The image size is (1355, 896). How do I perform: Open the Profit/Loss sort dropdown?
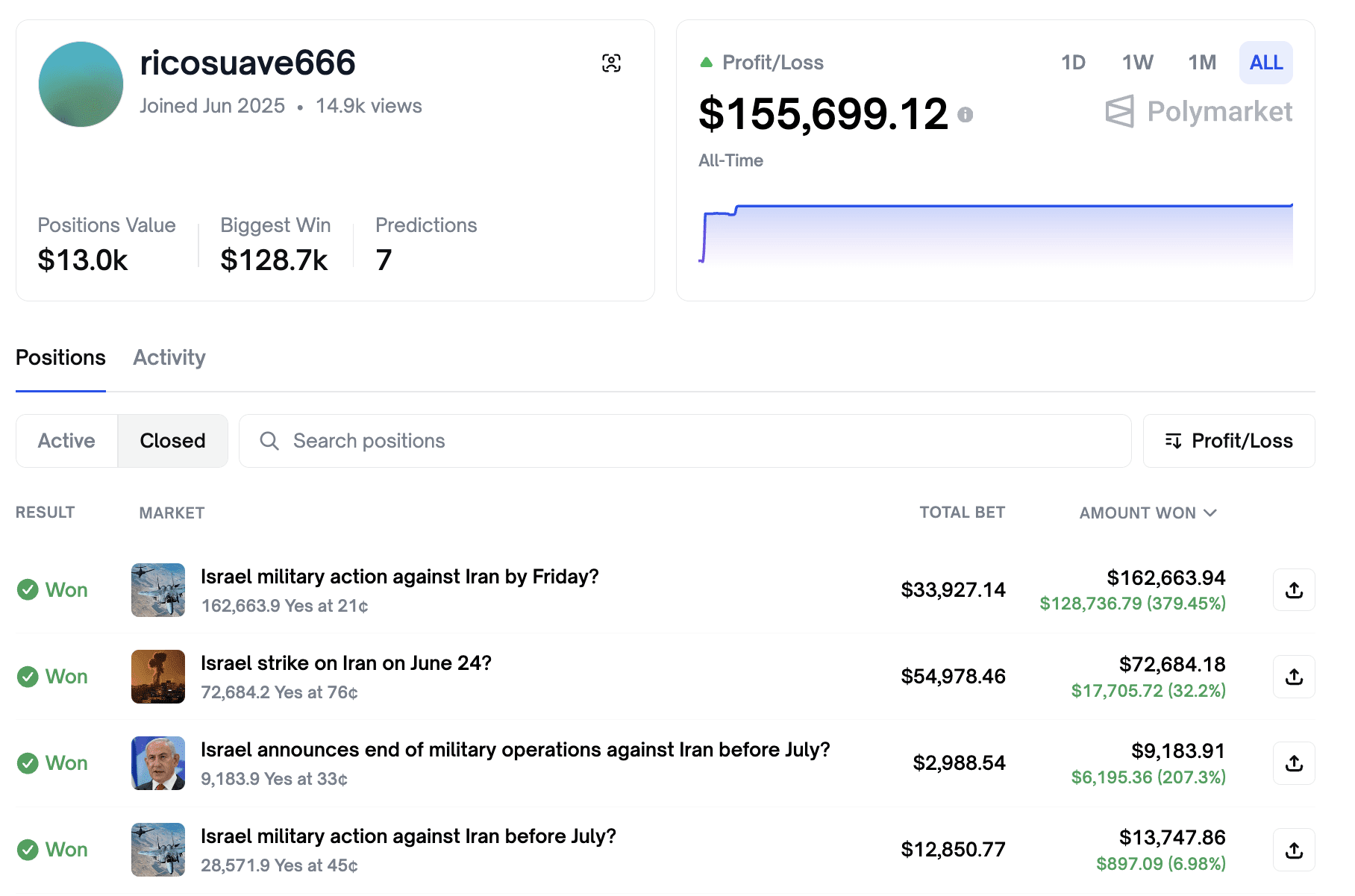point(1228,441)
